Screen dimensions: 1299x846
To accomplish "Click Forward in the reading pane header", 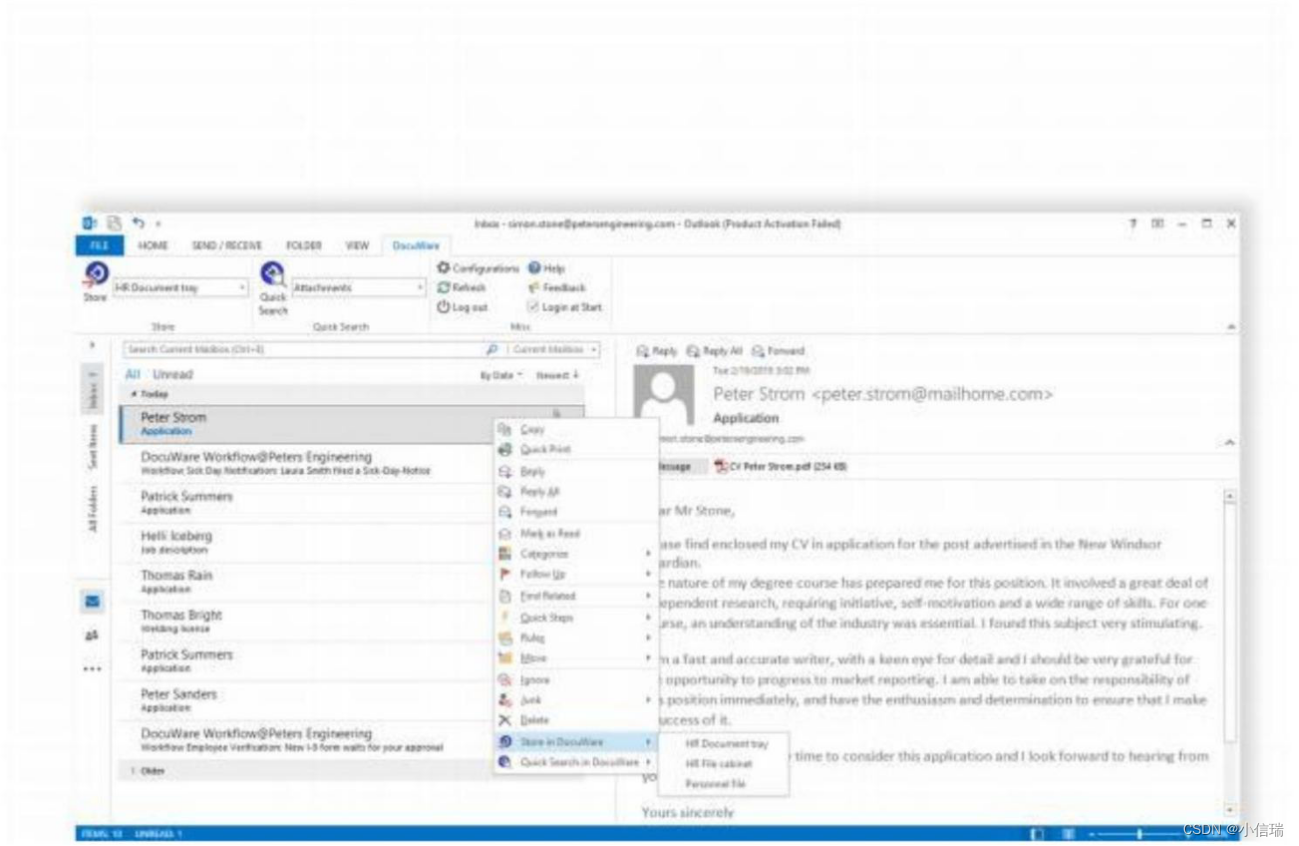I will click(778, 351).
